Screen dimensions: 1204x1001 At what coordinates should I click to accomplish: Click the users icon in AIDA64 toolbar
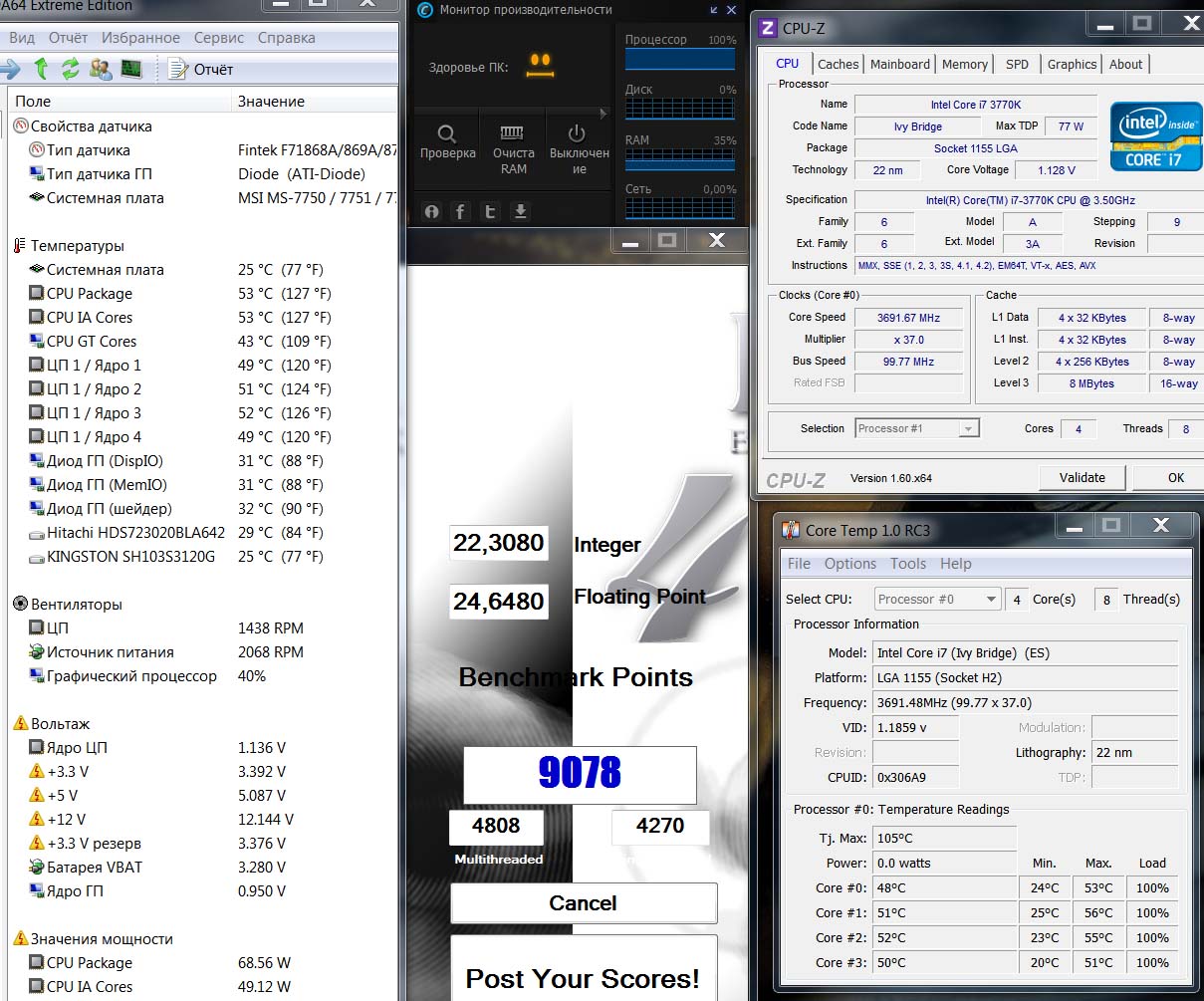[101, 69]
